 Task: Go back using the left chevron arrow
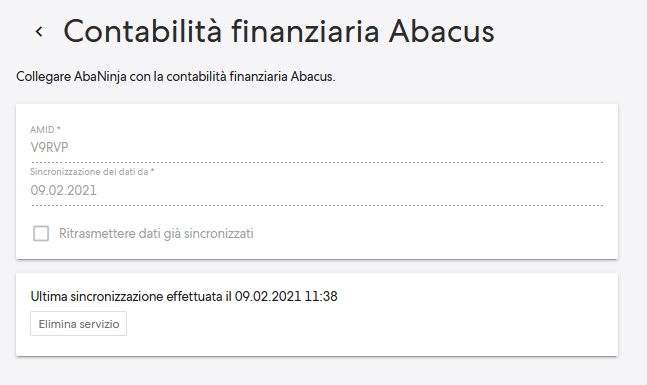(39, 32)
